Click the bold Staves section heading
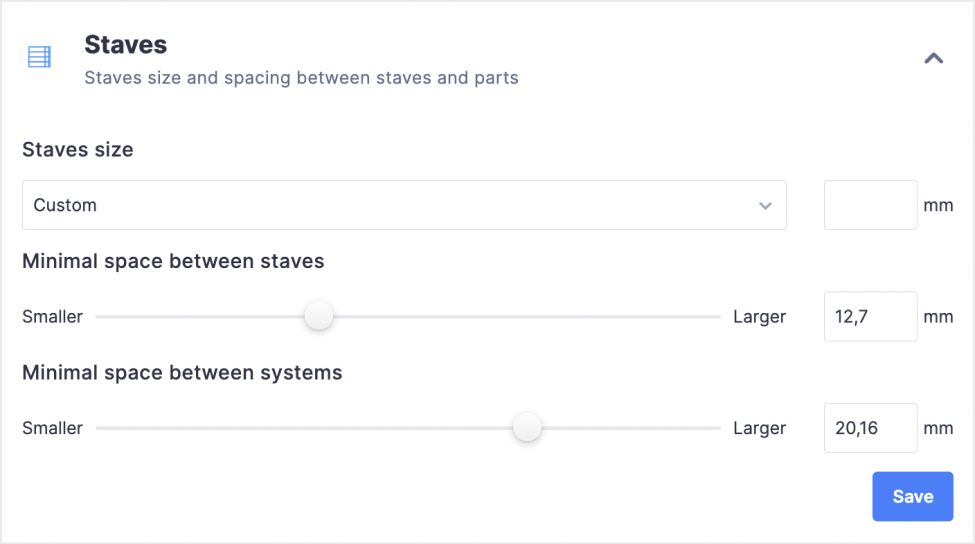This screenshot has width=975, height=544. [x=125, y=44]
